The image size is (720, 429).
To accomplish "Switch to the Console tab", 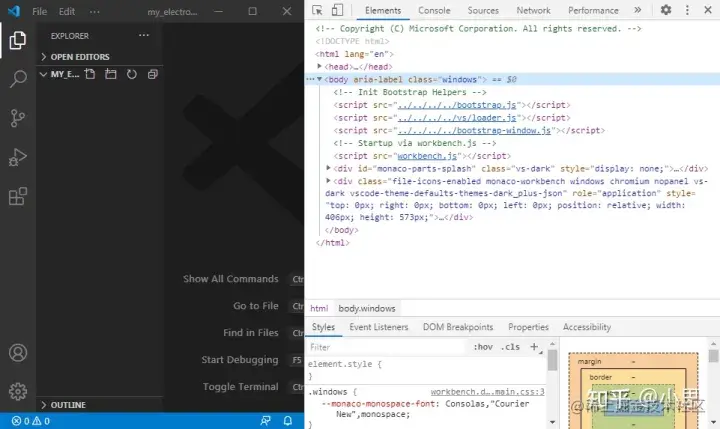I will 434,10.
